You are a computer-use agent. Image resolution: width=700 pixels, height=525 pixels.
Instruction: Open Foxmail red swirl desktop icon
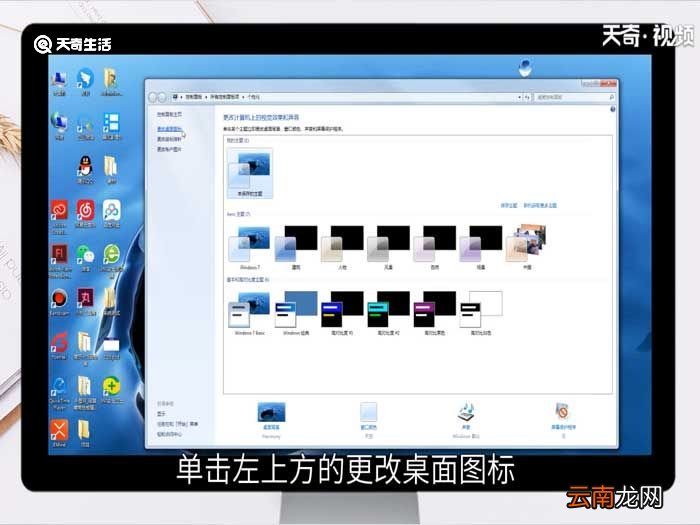(59, 343)
